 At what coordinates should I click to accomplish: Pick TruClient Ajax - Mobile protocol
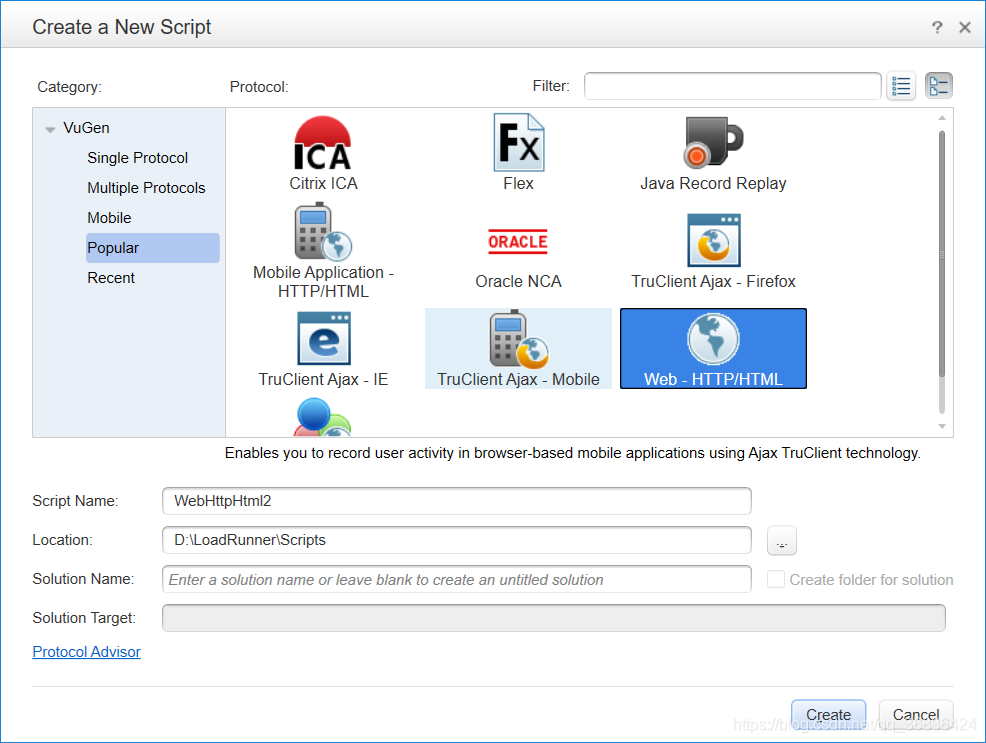(518, 349)
